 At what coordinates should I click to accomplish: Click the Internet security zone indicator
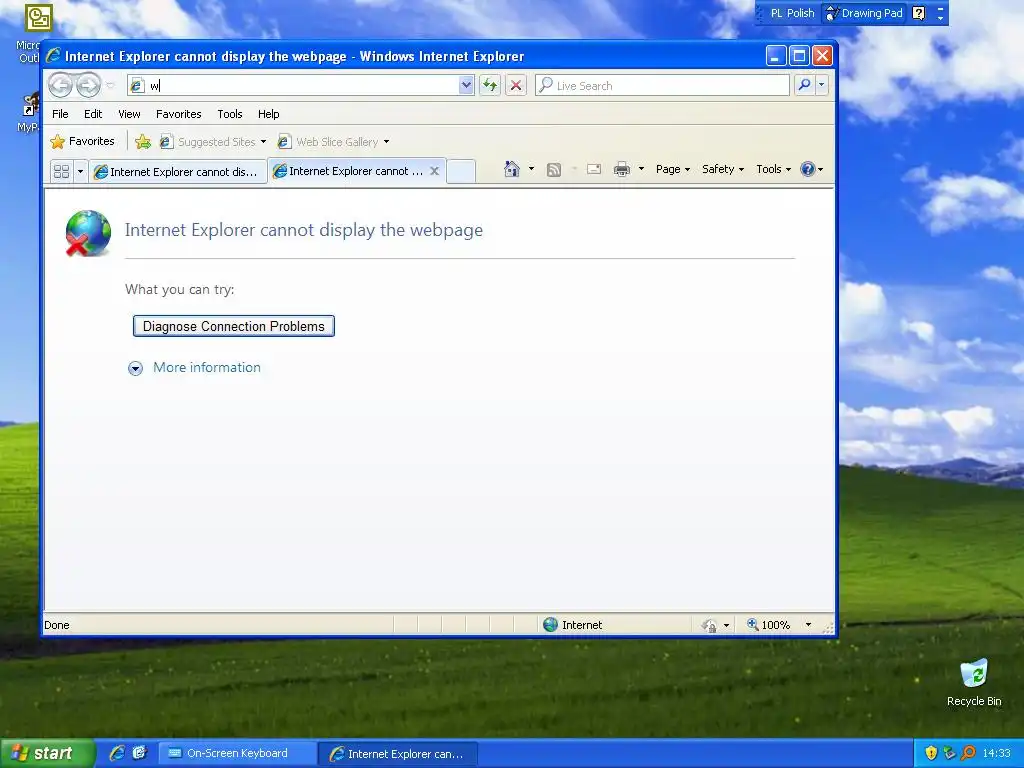click(573, 625)
